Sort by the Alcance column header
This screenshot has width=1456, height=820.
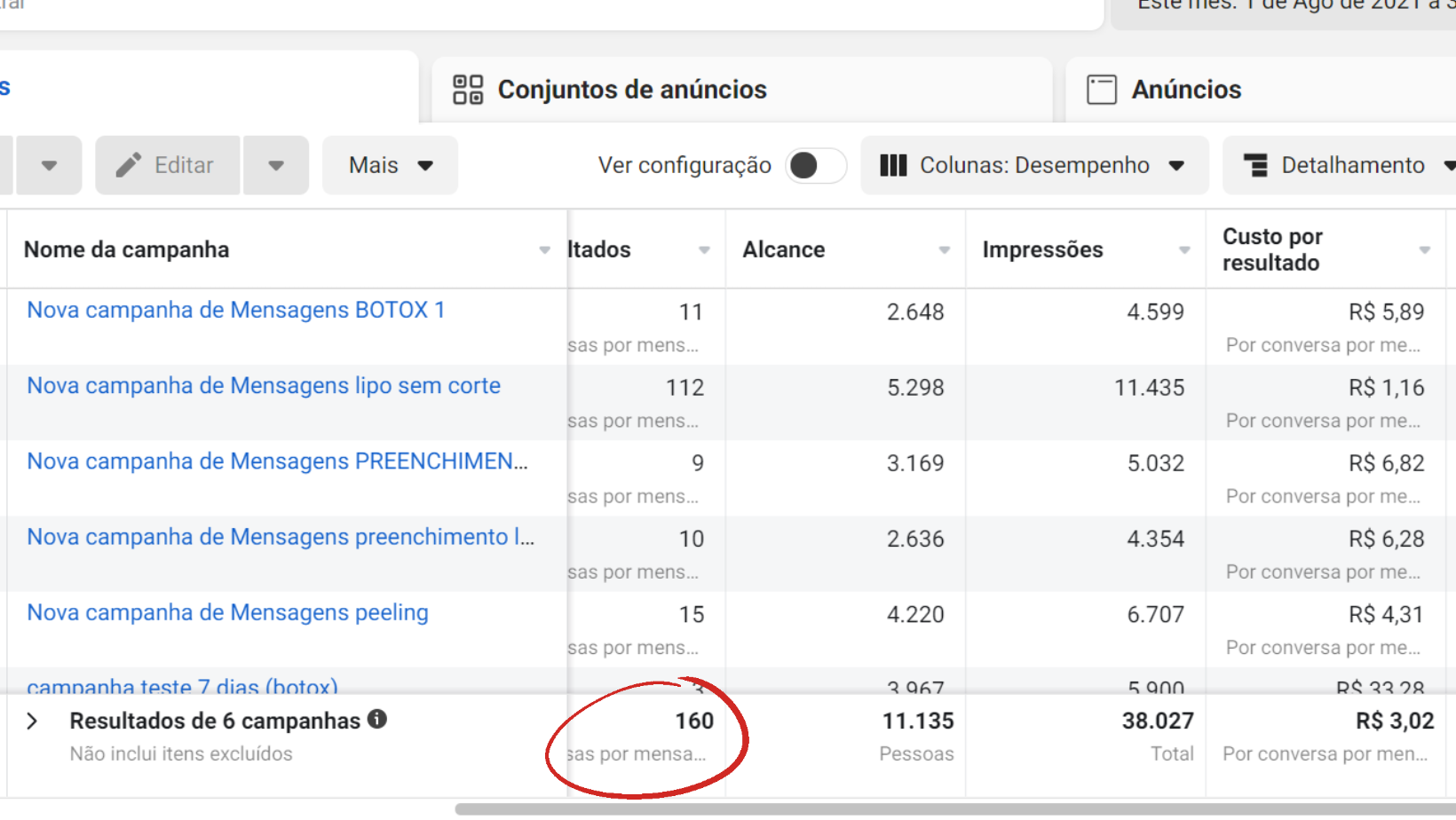(x=784, y=250)
